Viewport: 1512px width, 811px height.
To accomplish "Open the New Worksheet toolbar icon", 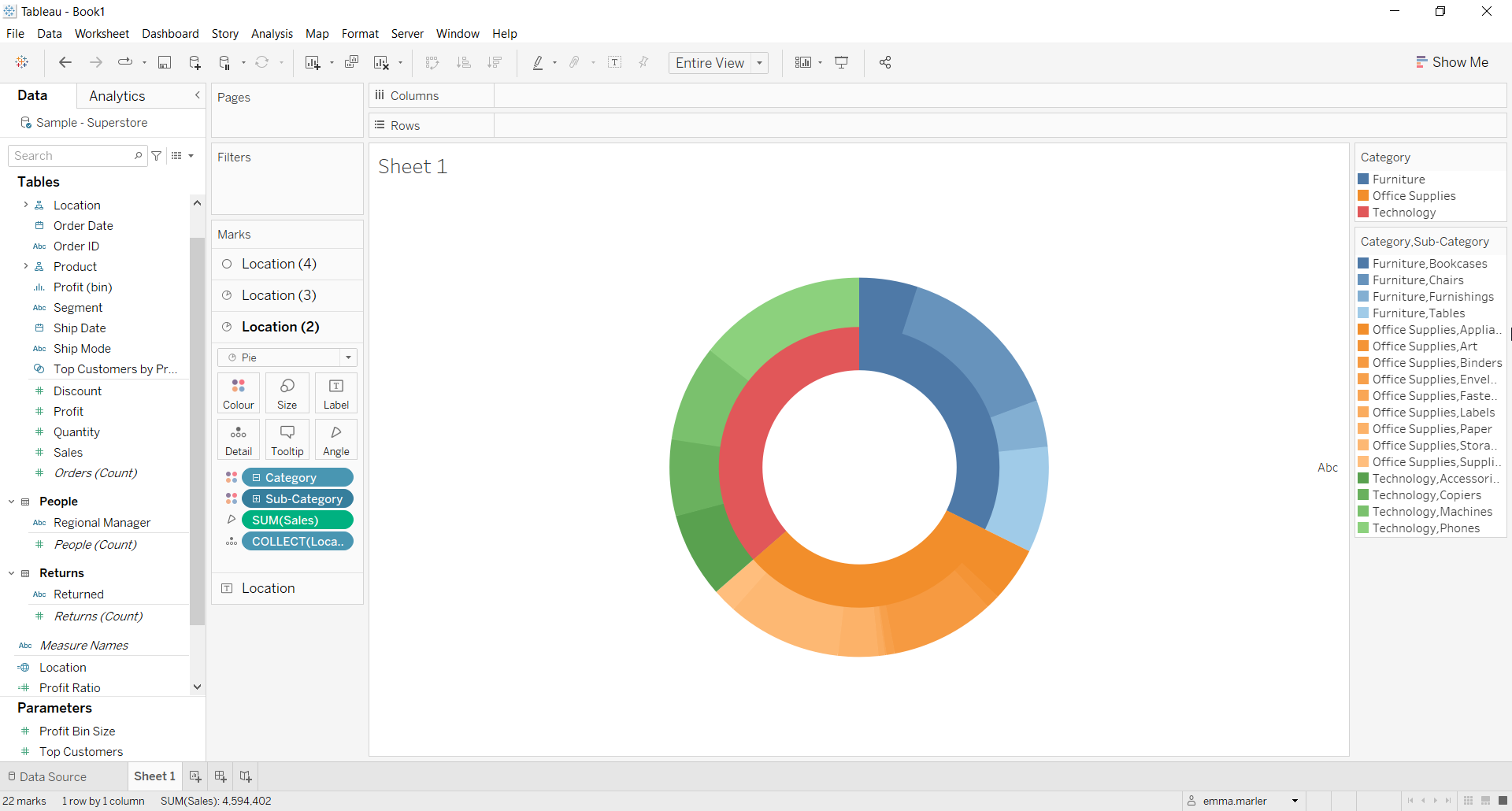I will point(312,62).
